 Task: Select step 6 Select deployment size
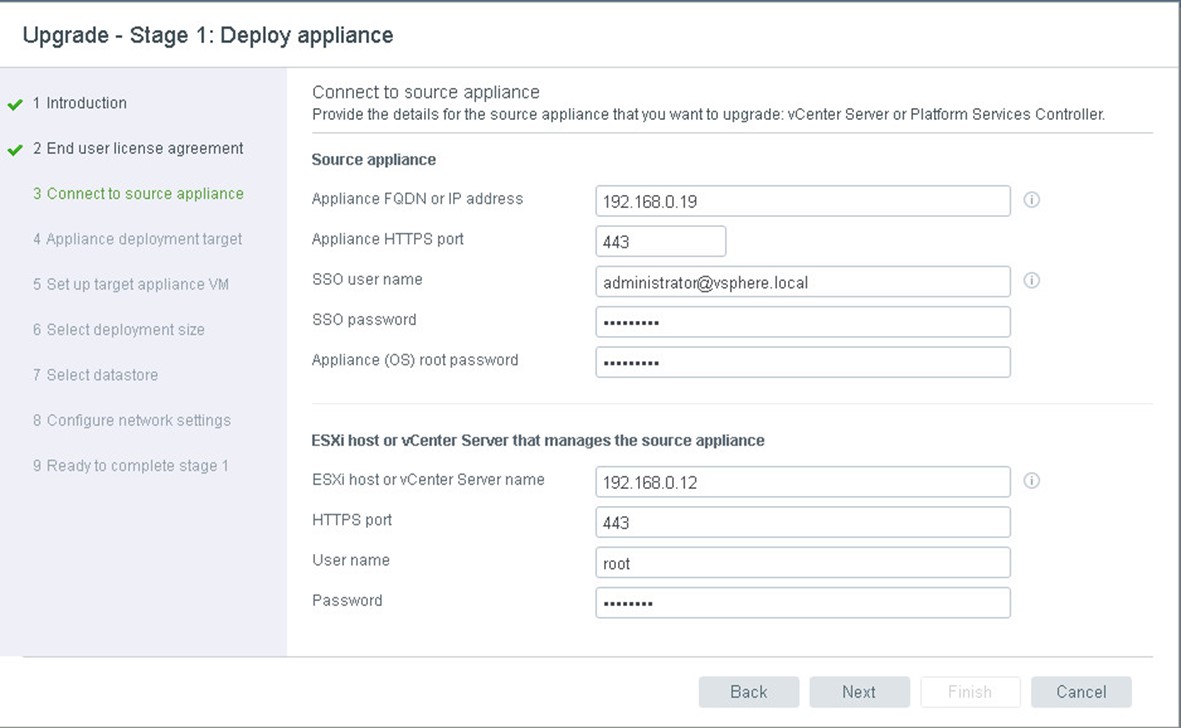tap(118, 329)
